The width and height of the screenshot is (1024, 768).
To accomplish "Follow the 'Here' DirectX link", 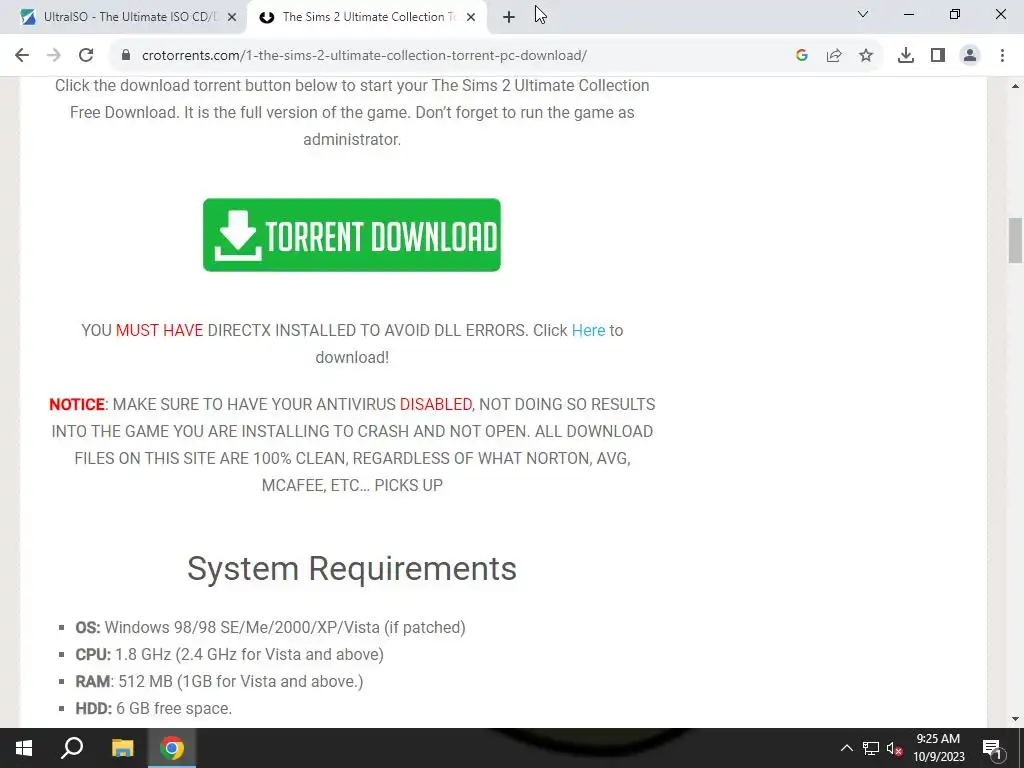I will 588,330.
